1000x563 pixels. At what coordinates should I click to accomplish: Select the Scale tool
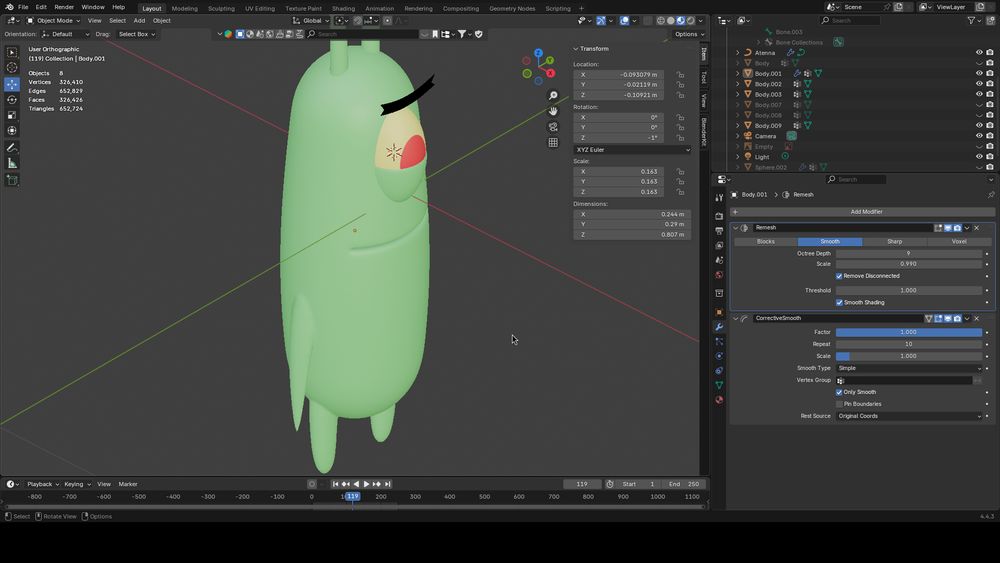coord(12,115)
